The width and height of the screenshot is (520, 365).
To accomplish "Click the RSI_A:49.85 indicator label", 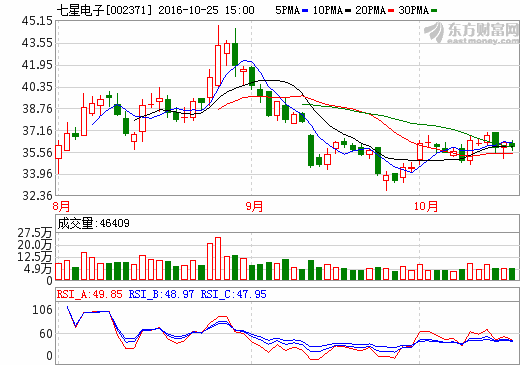I will pyautogui.click(x=90, y=294).
